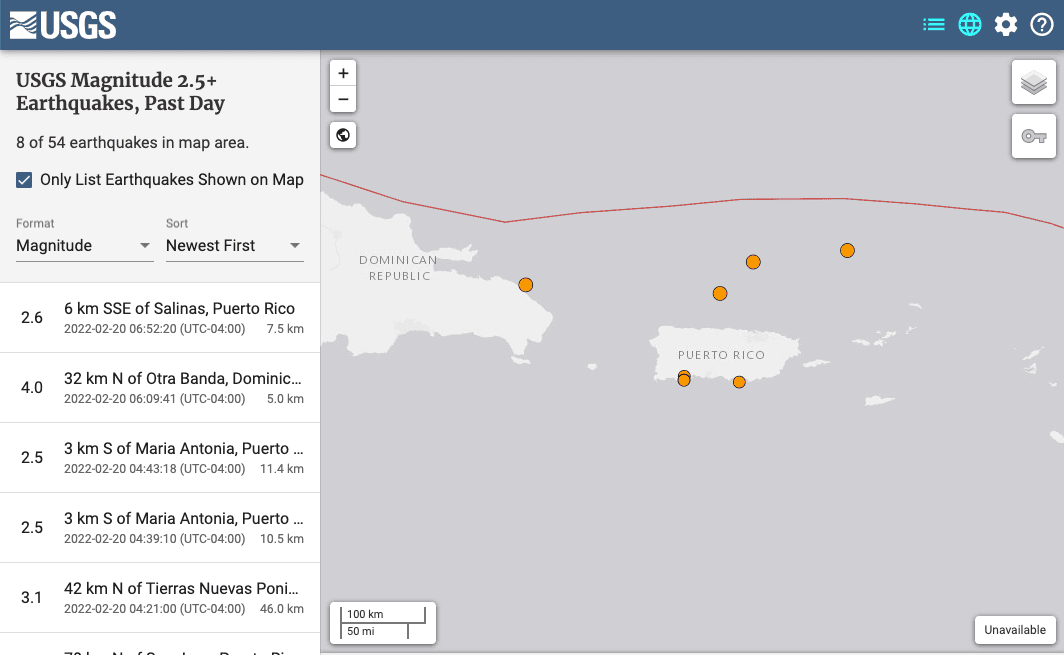
Task: Uncheck Only List Earthquakes Shown on Map
Action: click(24, 180)
